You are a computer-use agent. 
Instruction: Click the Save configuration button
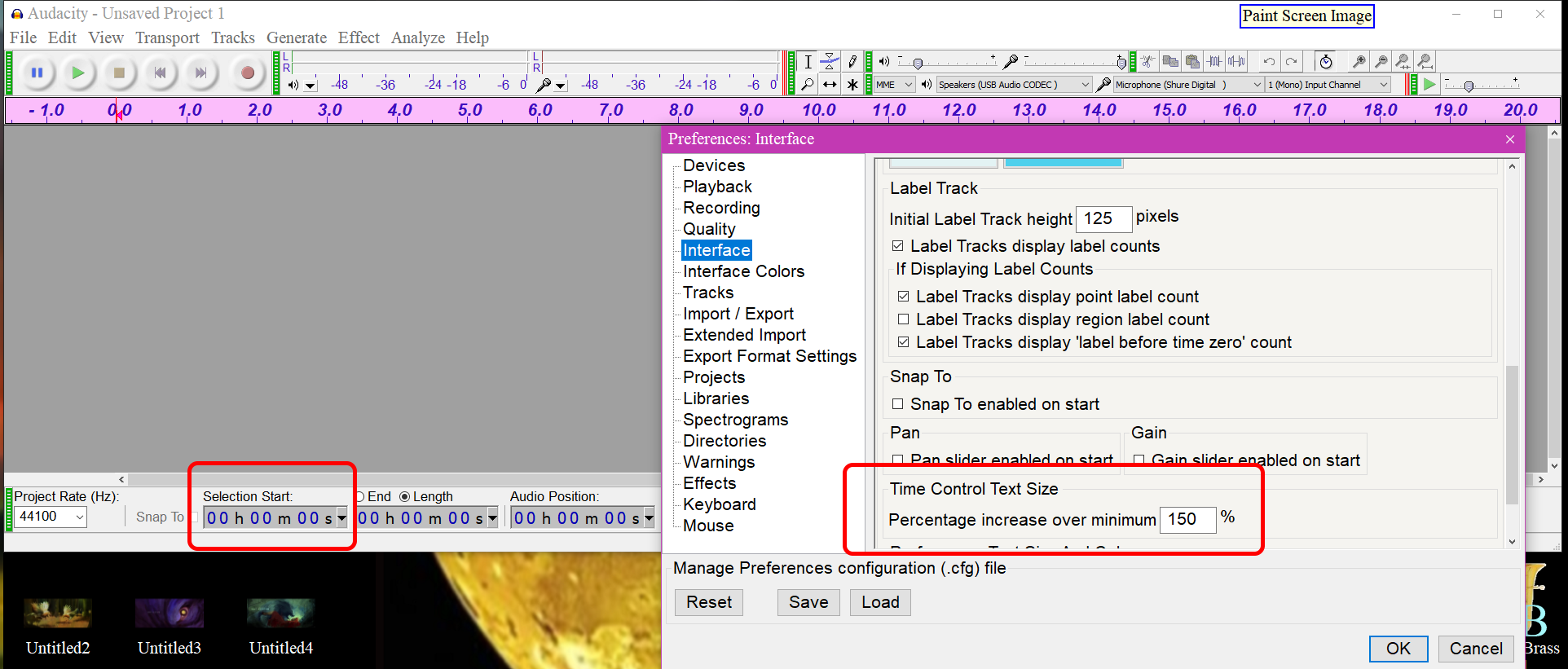point(808,602)
